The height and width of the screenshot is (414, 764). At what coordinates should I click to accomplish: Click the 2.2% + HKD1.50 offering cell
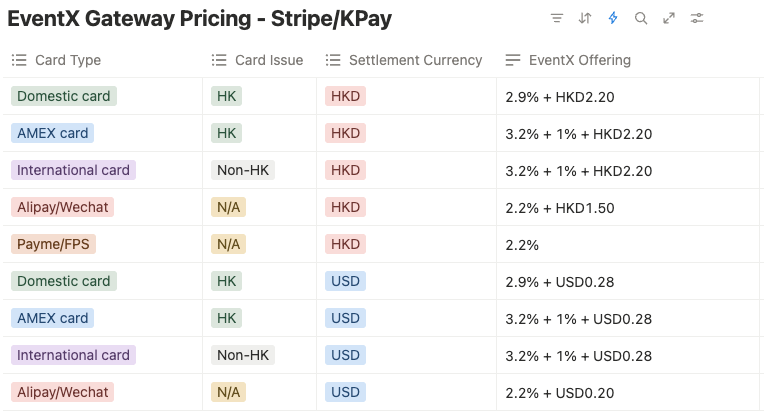pos(561,208)
